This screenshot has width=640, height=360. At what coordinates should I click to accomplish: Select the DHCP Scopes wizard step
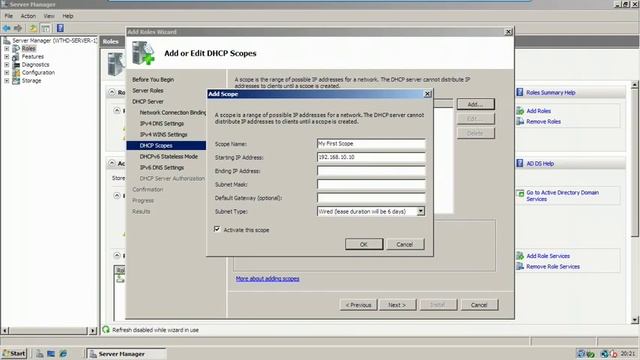pyautogui.click(x=166, y=145)
